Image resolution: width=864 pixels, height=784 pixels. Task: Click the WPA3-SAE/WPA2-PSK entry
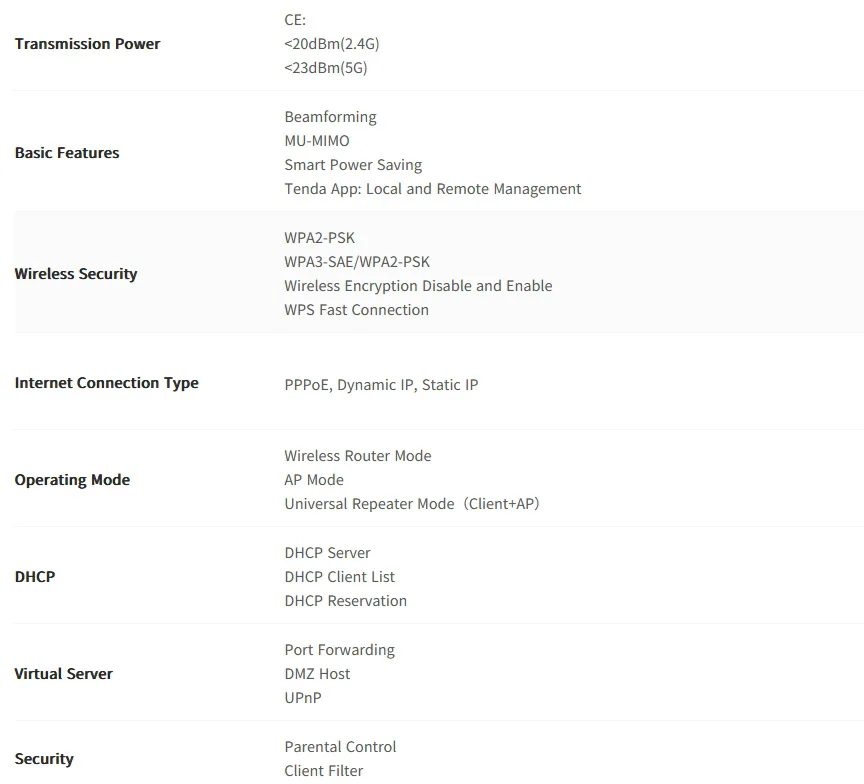pyautogui.click(x=357, y=262)
